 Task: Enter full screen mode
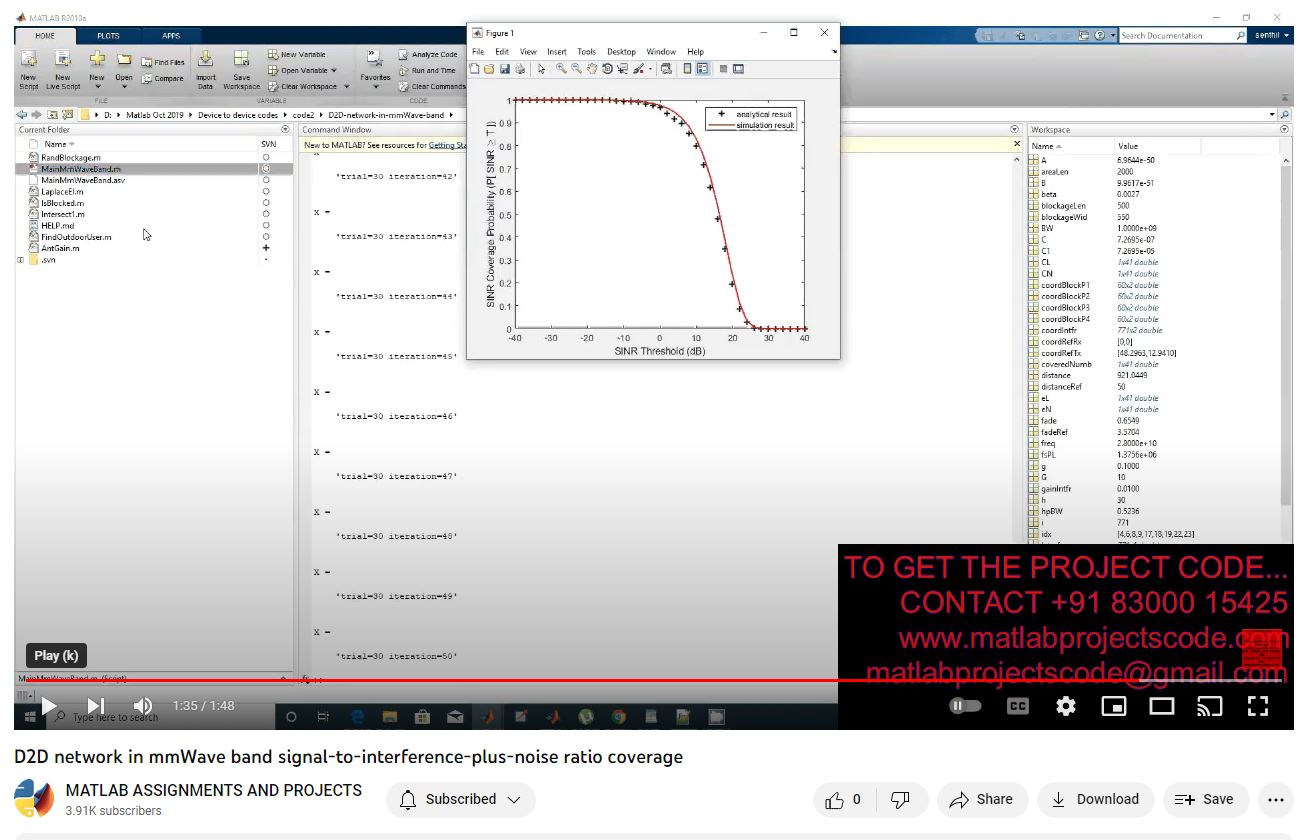(1257, 706)
